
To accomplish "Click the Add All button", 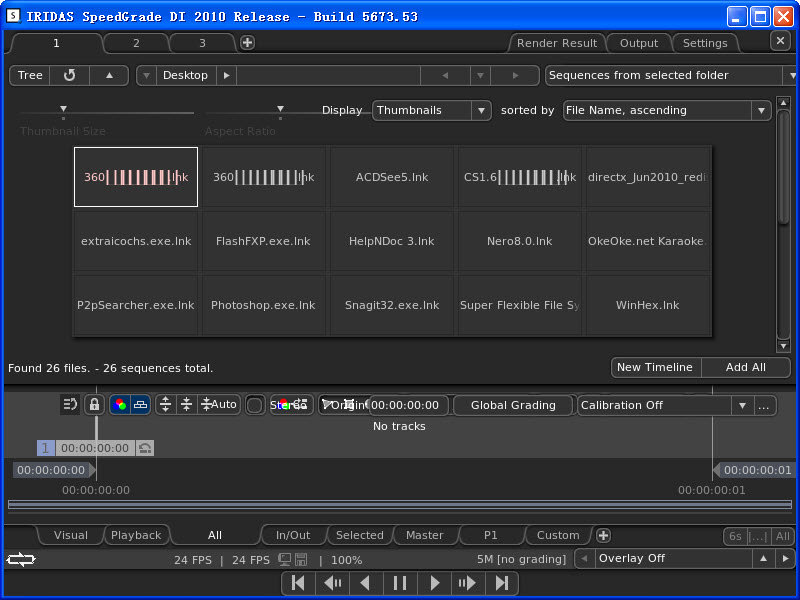I will click(x=745, y=367).
